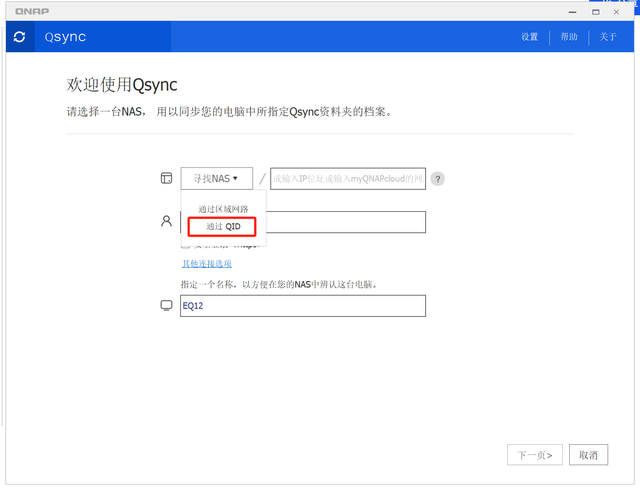The height and width of the screenshot is (491, 640).
Task: Focus the NAS IP address input field
Action: tap(348, 178)
